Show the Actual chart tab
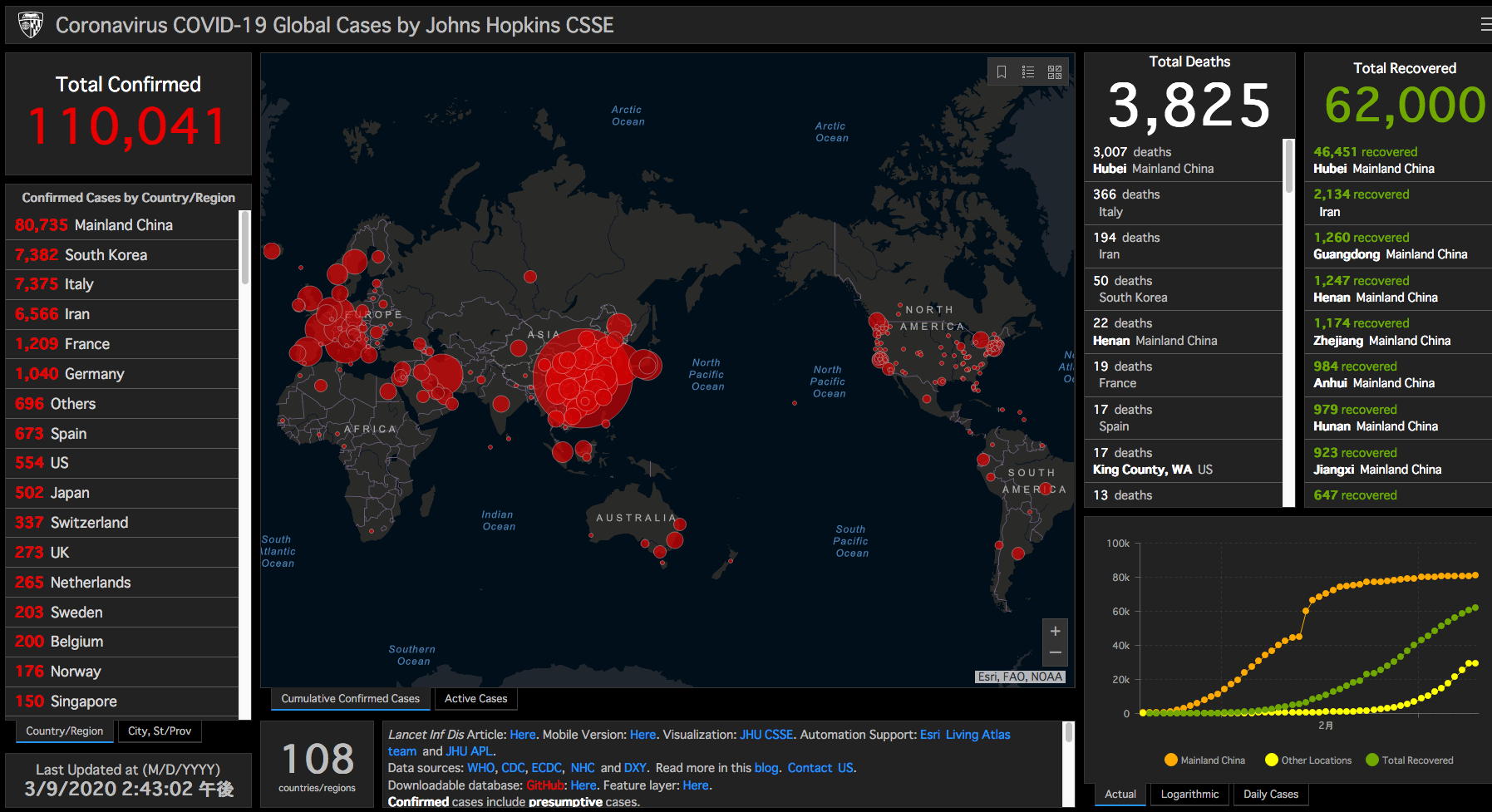 click(1120, 795)
